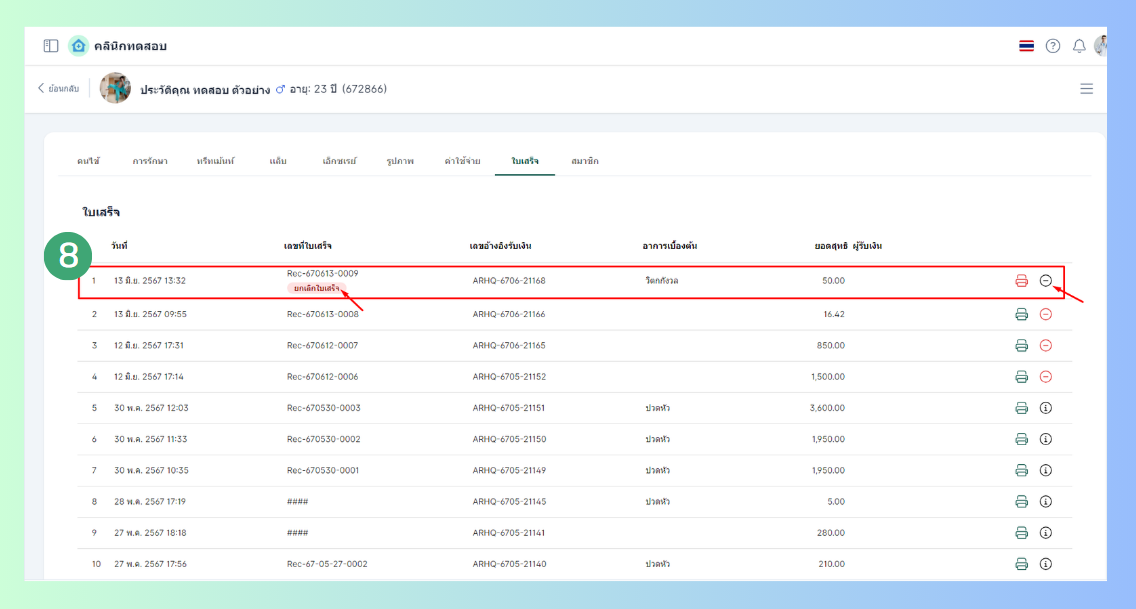
Task: Toggle the sidebar panel icon
Action: [x=51, y=46]
